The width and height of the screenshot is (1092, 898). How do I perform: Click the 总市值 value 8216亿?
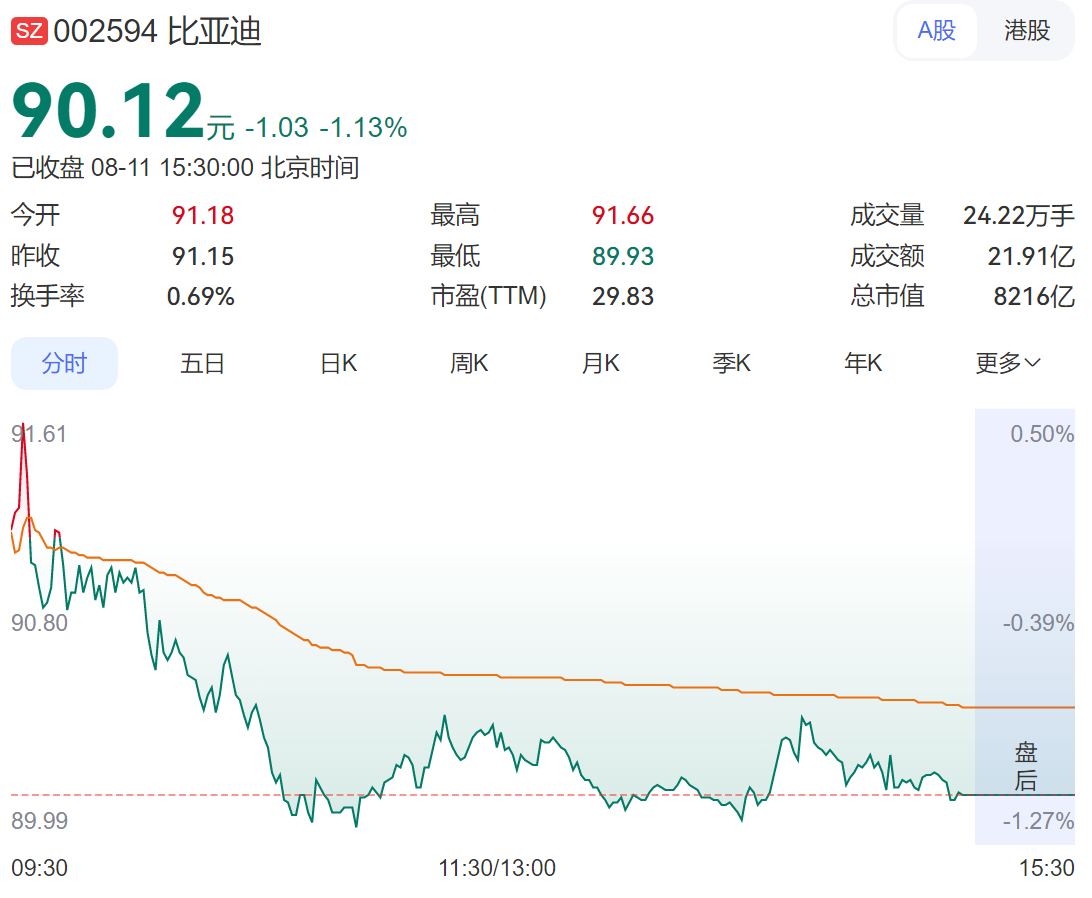click(1034, 296)
